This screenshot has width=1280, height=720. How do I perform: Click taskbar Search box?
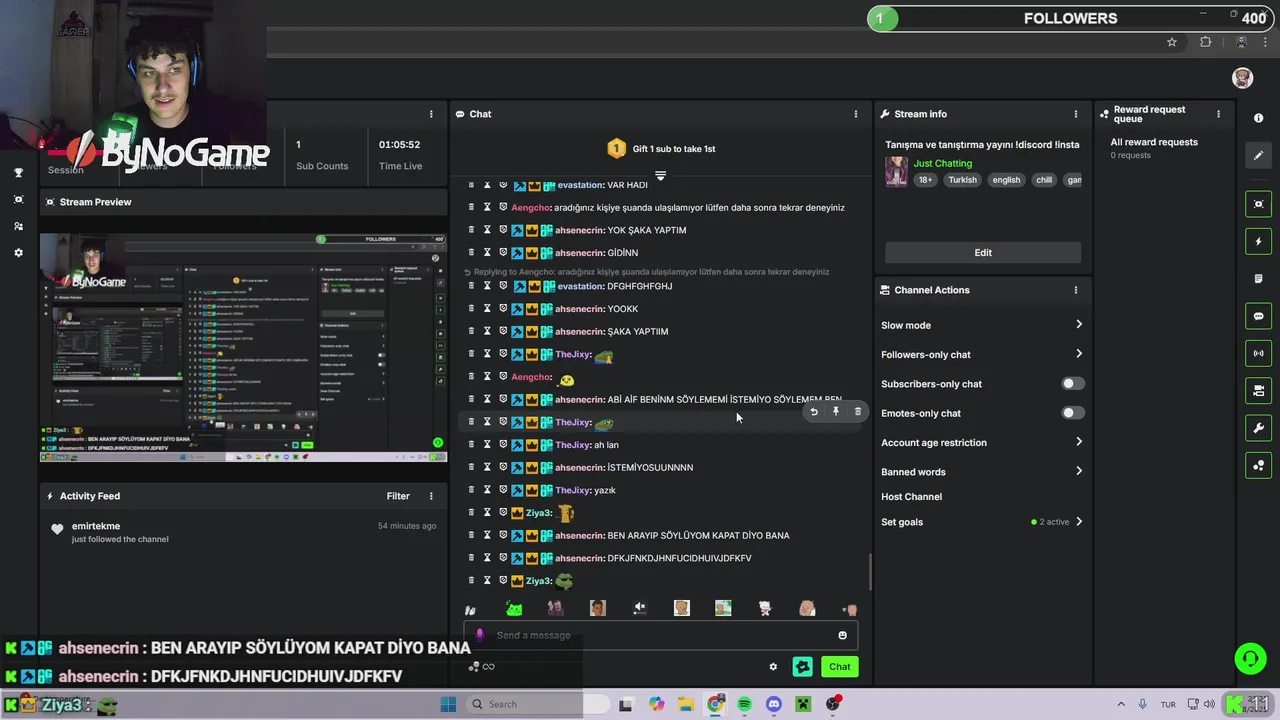pos(537,704)
